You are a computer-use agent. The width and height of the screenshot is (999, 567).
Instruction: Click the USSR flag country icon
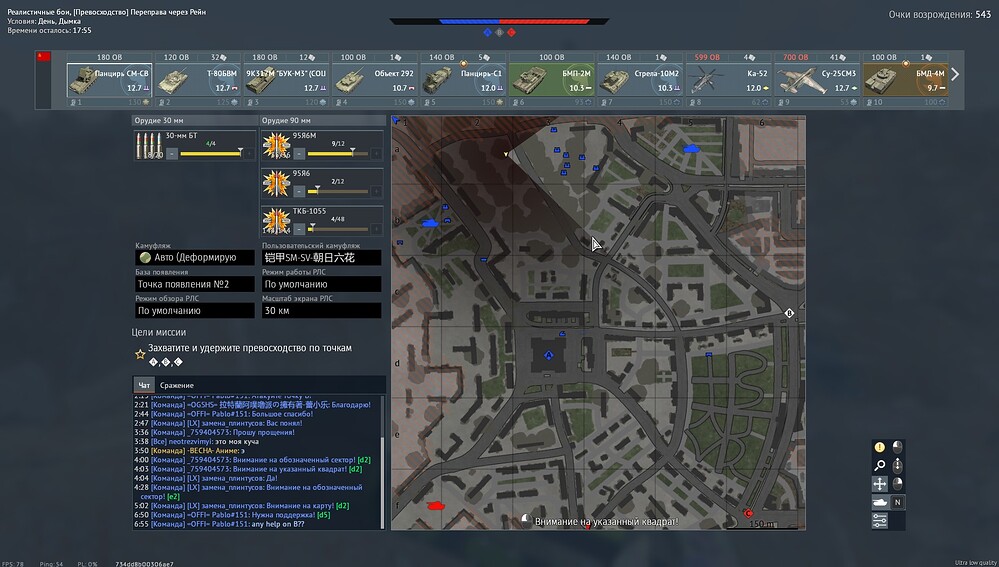(43, 56)
